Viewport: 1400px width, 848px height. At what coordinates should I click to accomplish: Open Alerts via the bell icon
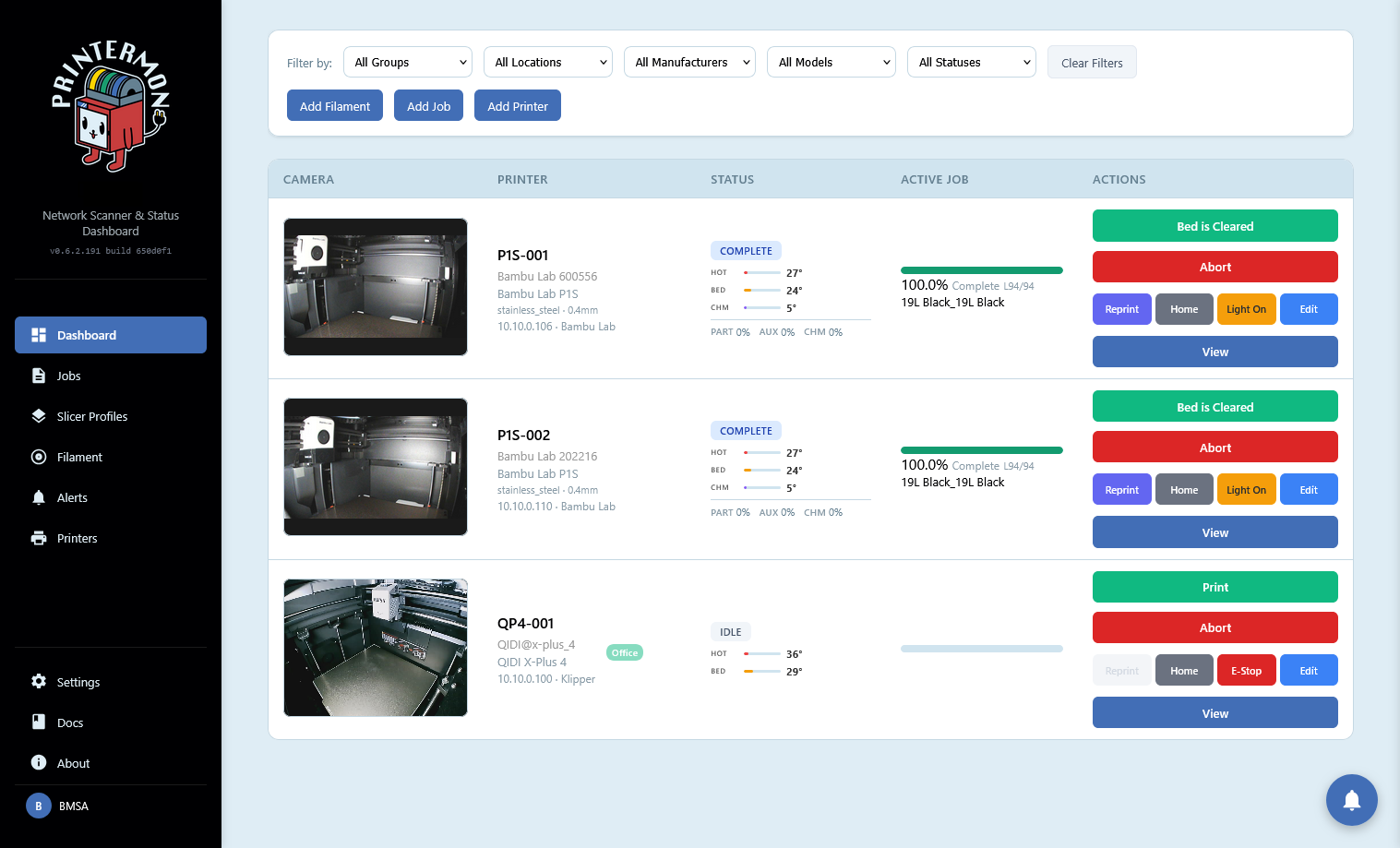[x=38, y=497]
